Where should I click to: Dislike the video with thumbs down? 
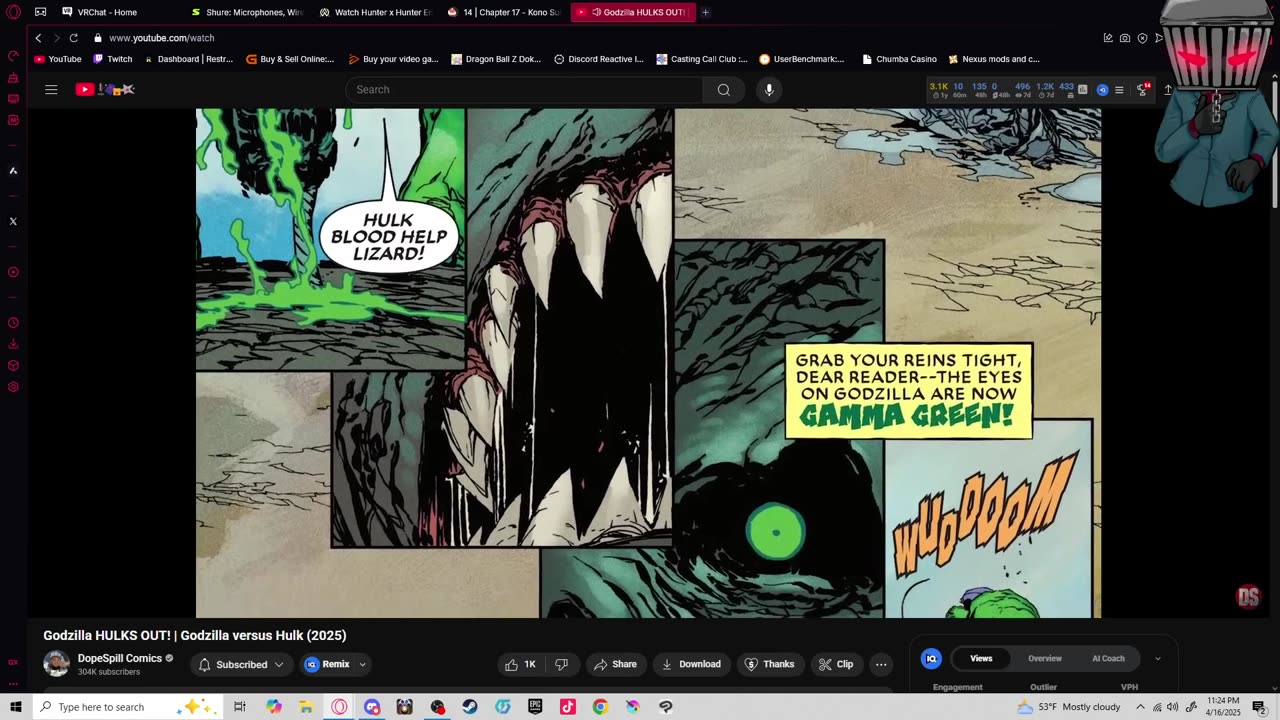pos(561,664)
